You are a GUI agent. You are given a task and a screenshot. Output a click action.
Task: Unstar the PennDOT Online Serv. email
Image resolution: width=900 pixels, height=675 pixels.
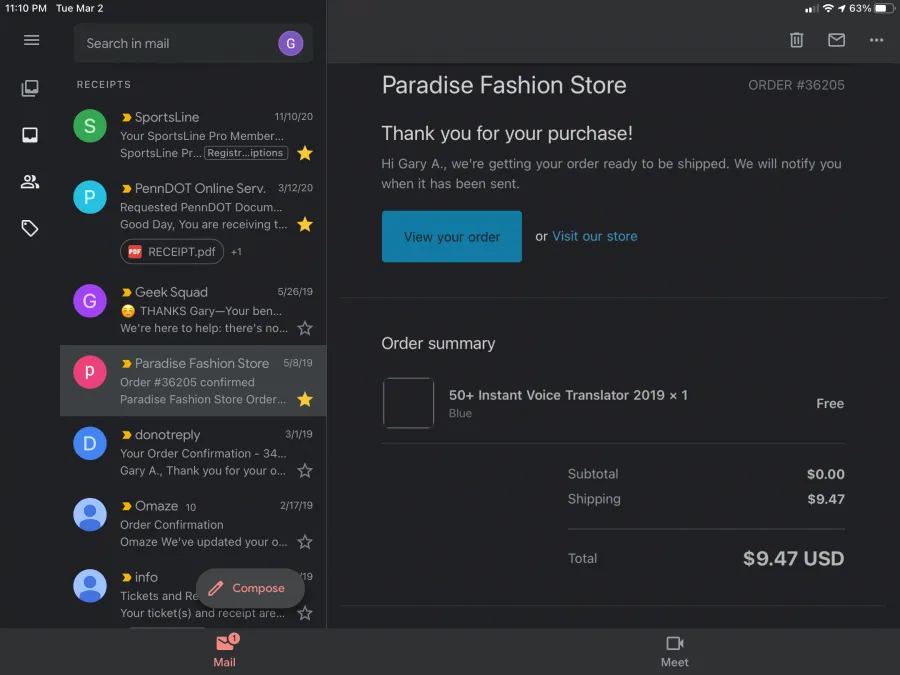click(305, 224)
